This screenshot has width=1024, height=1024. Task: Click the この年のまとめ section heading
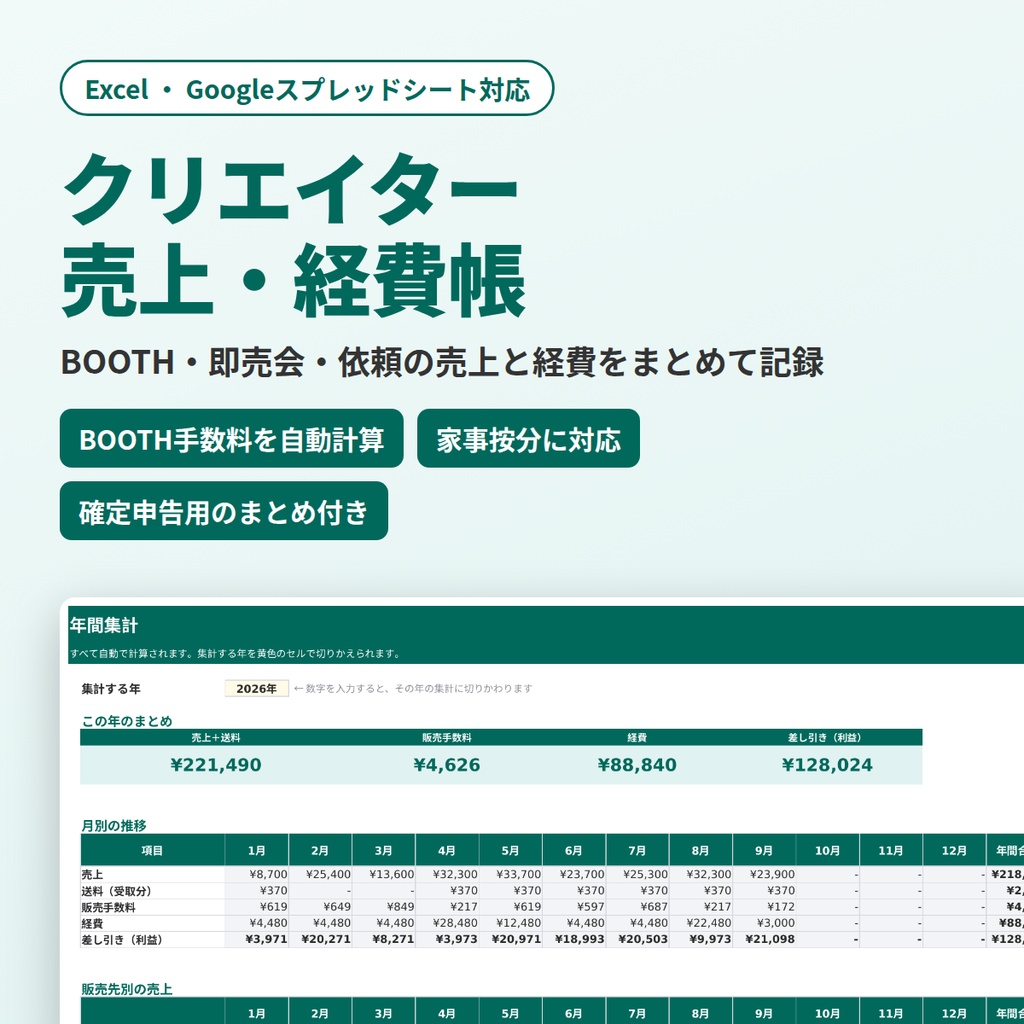coord(127,721)
